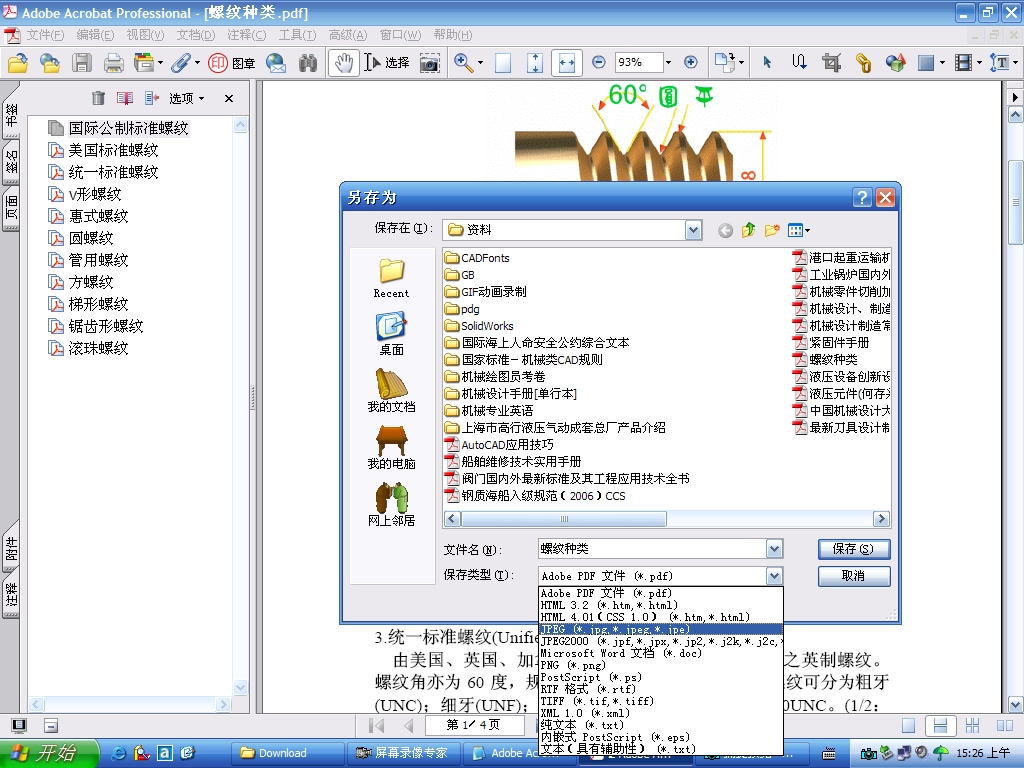Click the Delete bookmark trash icon

point(98,98)
